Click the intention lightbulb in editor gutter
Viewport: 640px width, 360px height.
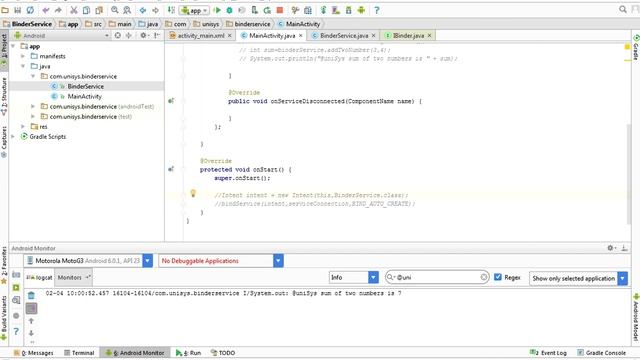coord(193,193)
